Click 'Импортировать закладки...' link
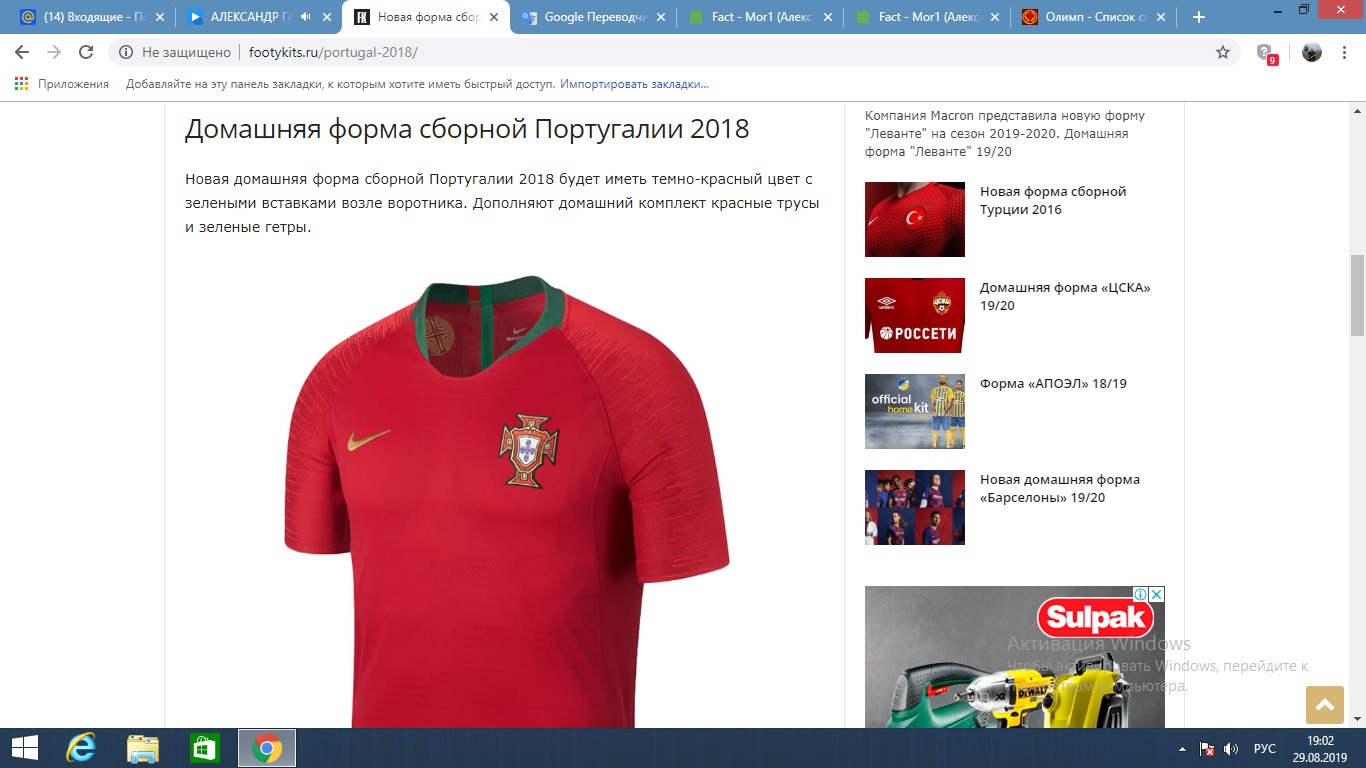1366x768 pixels. click(634, 84)
